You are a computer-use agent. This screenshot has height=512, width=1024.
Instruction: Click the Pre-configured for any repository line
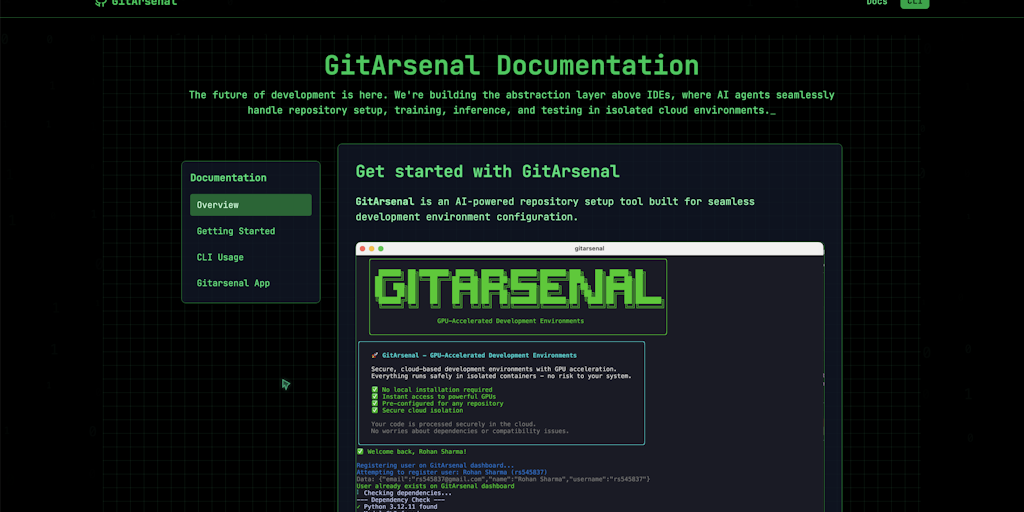(x=438, y=404)
